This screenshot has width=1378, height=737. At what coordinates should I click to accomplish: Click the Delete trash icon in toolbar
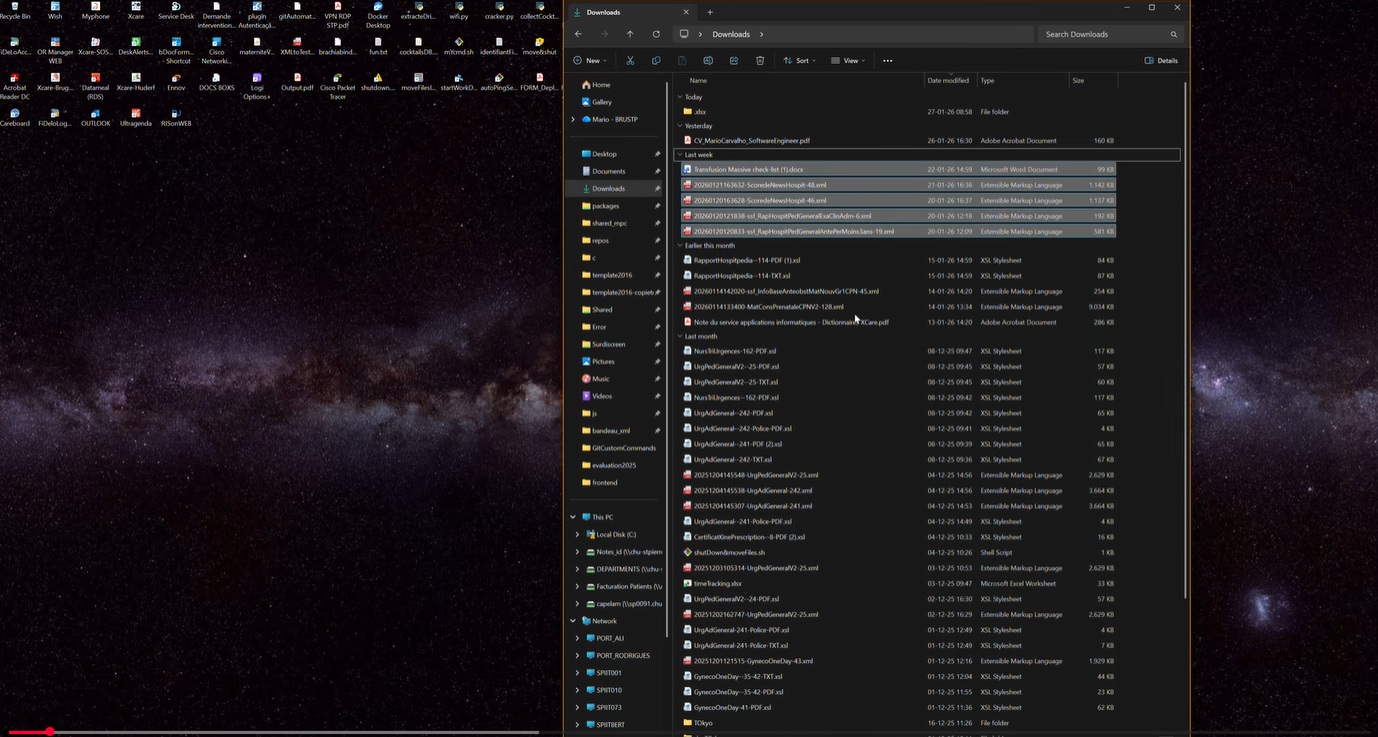(760, 61)
